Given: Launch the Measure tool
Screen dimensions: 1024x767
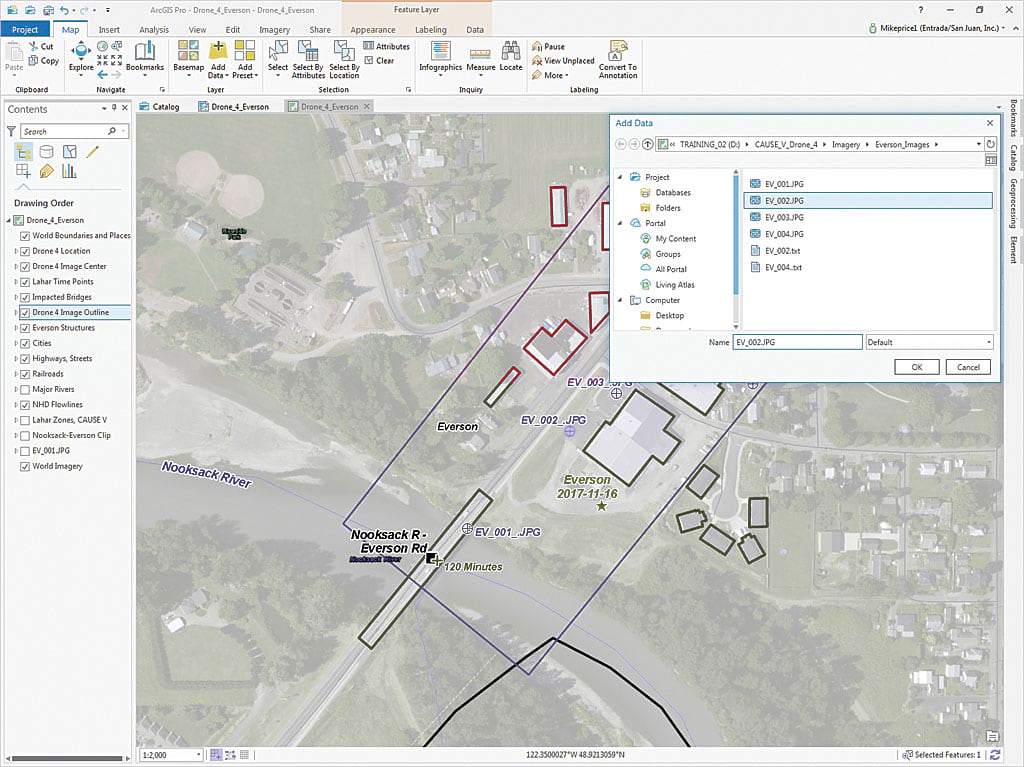Looking at the screenshot, I should click(x=481, y=56).
